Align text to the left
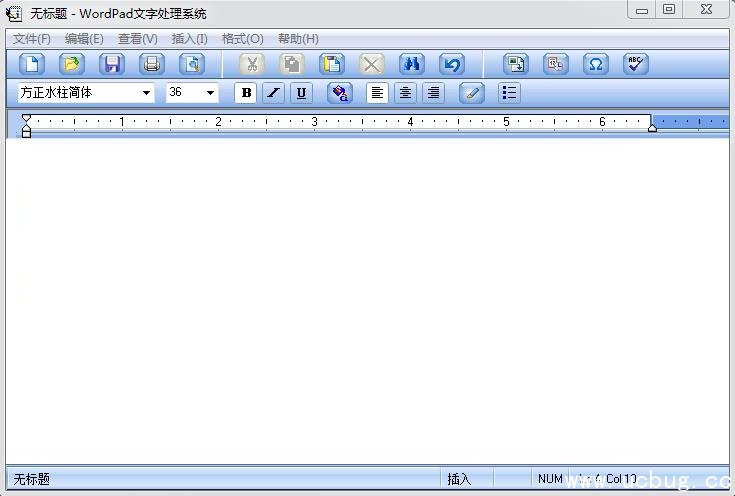The image size is (735, 496). (377, 93)
